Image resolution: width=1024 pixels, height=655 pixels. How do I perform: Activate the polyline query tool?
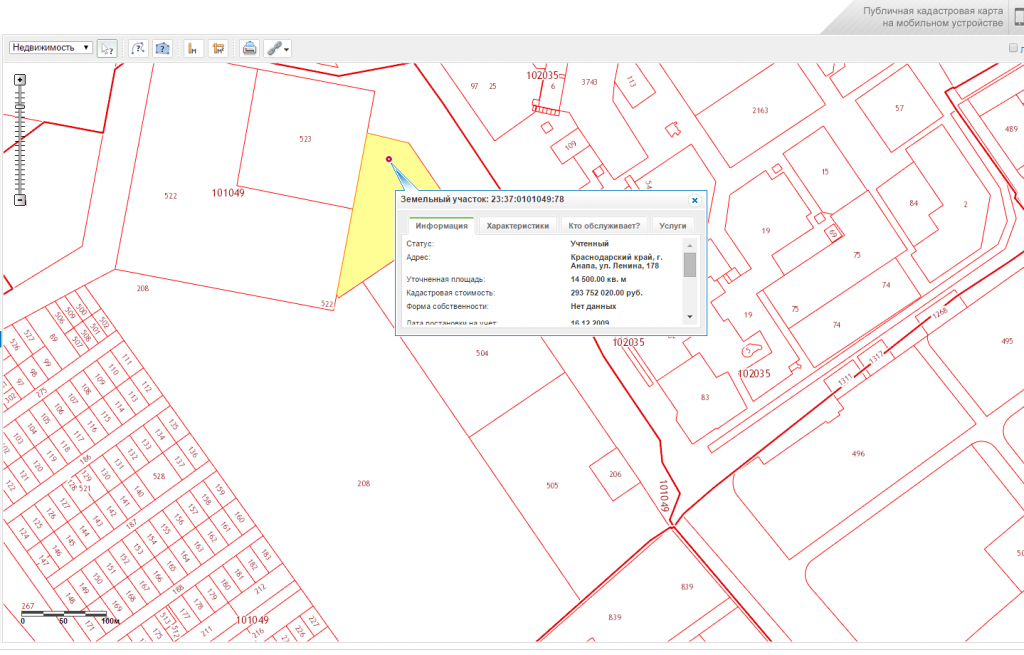[138, 48]
